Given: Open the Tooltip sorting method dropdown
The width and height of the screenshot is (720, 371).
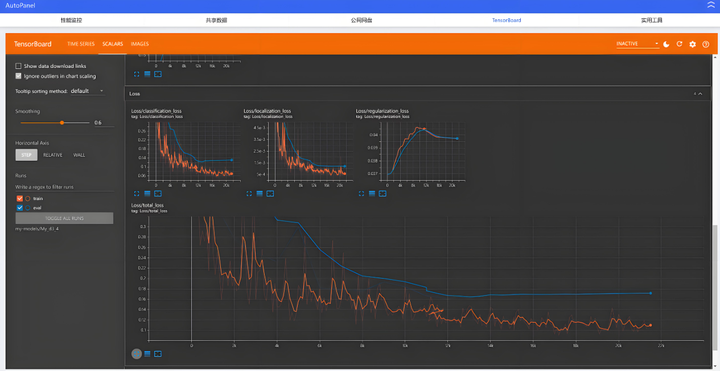Looking at the screenshot, I should point(87,91).
